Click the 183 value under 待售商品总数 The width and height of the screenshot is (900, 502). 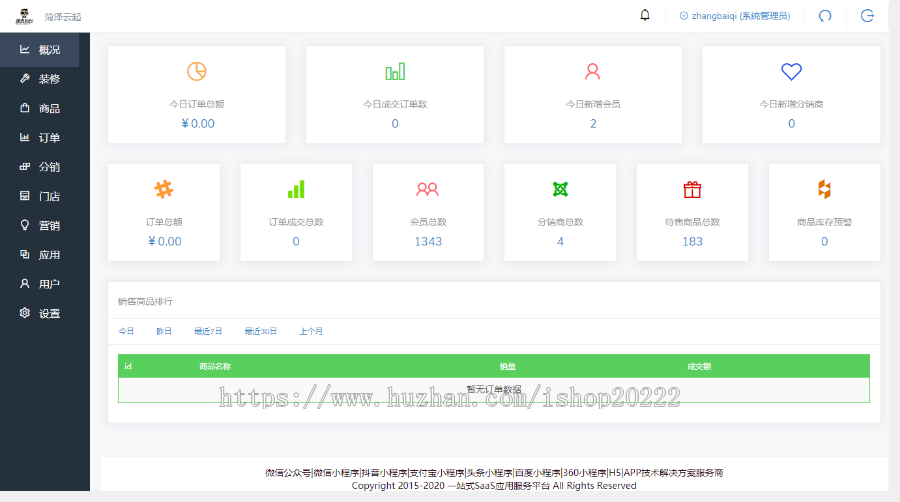[692, 242]
